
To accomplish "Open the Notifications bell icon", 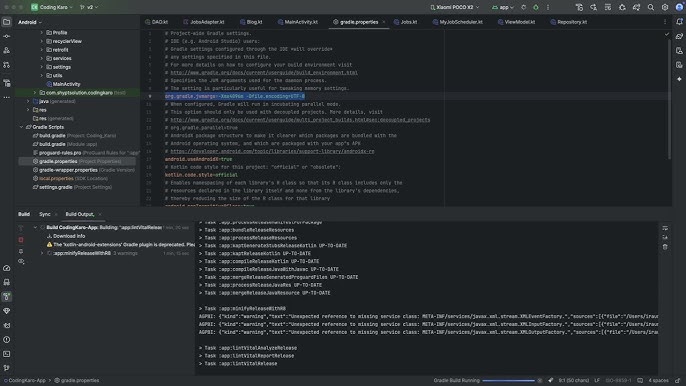I will (x=679, y=22).
